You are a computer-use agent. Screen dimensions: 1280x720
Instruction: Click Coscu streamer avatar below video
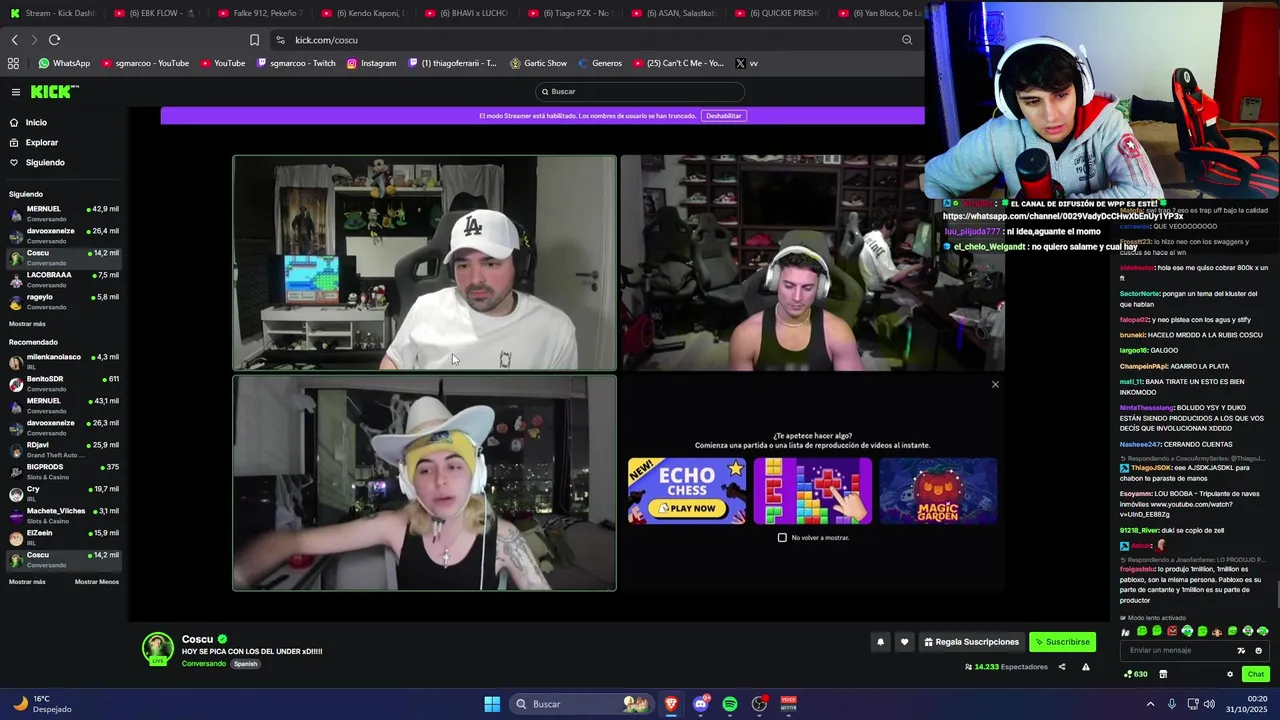pos(157,648)
